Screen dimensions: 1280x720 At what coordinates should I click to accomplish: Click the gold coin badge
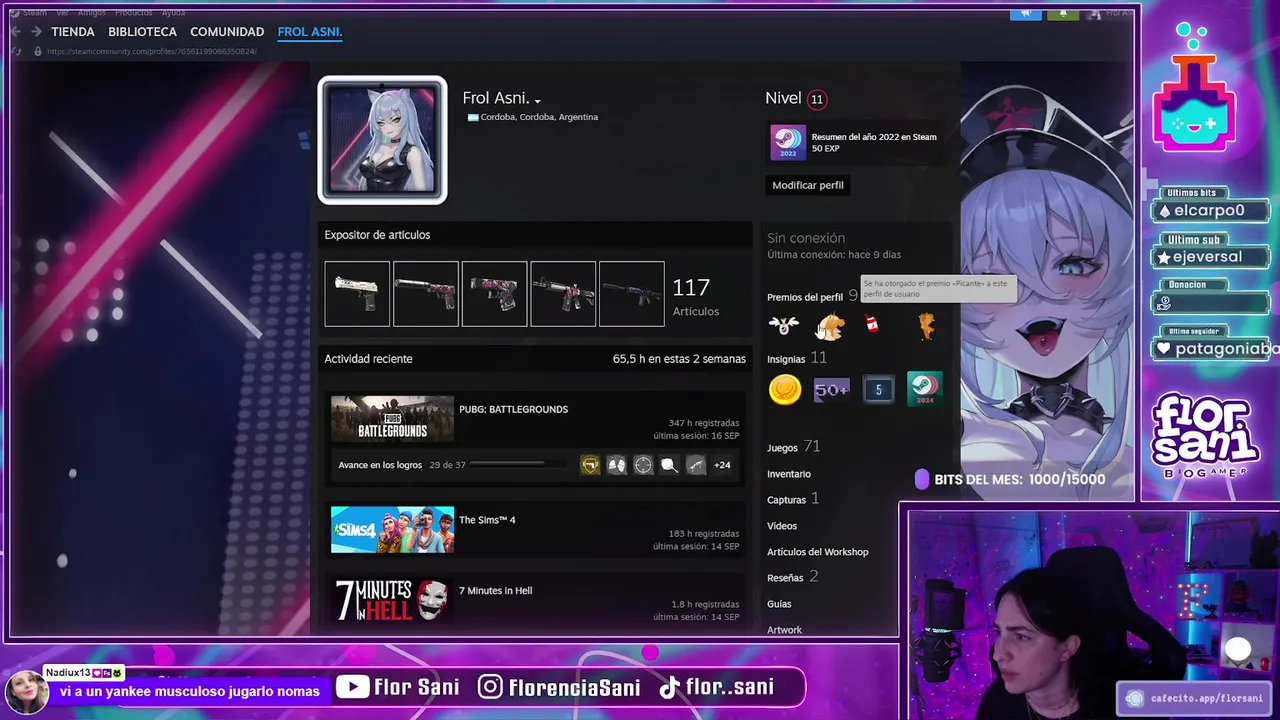785,390
